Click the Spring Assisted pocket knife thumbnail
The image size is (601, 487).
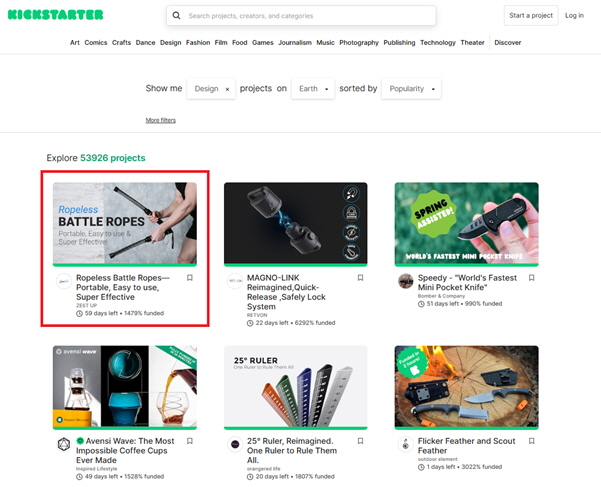(466, 224)
